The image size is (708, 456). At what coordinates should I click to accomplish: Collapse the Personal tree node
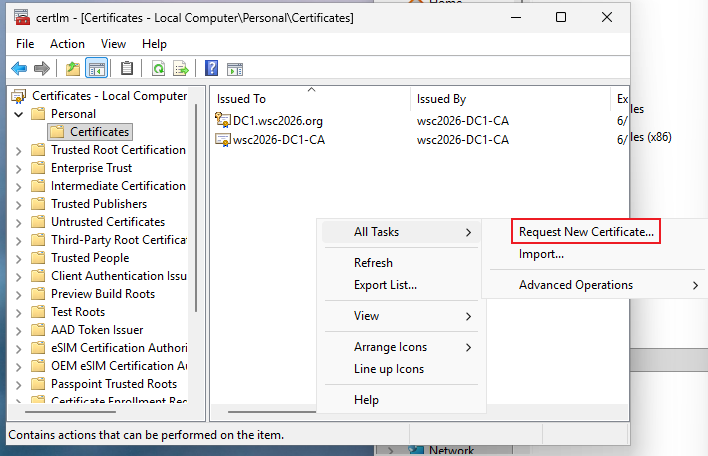pos(19,114)
